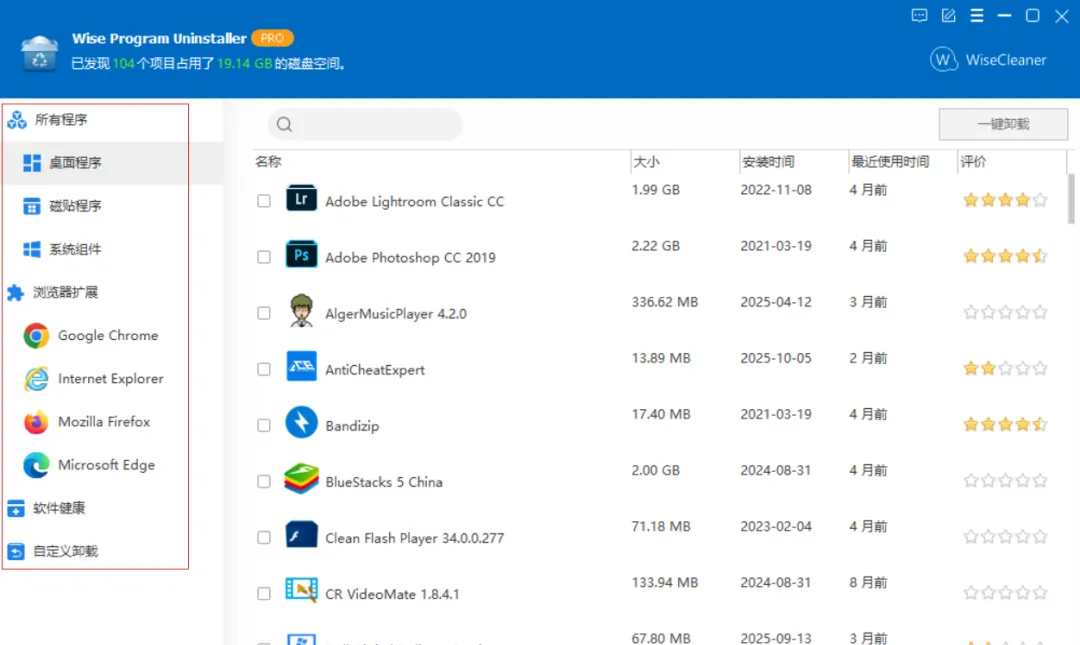Click the 2025-10-05 install date
Screen dimensions: 1080x645
click(776, 358)
